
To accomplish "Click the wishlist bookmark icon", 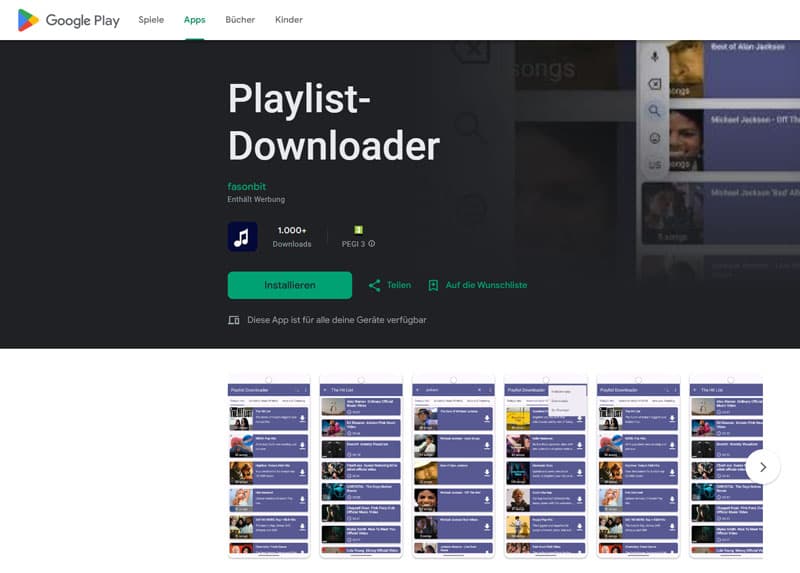I will (x=433, y=285).
